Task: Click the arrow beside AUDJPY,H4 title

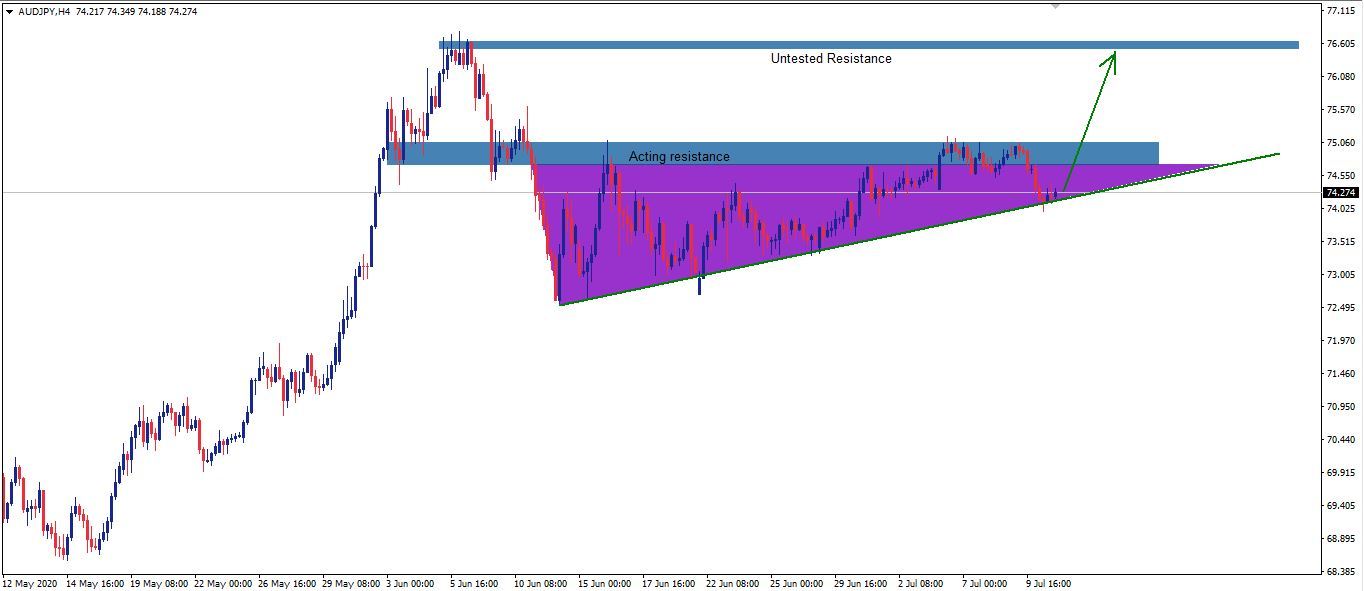Action: click(x=9, y=12)
